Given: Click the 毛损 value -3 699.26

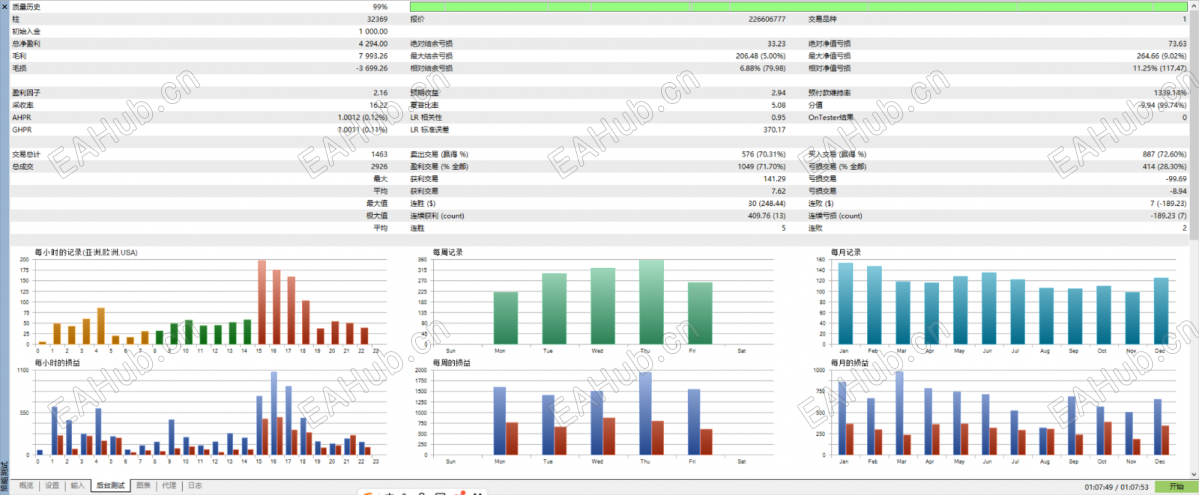Looking at the screenshot, I should tap(372, 68).
